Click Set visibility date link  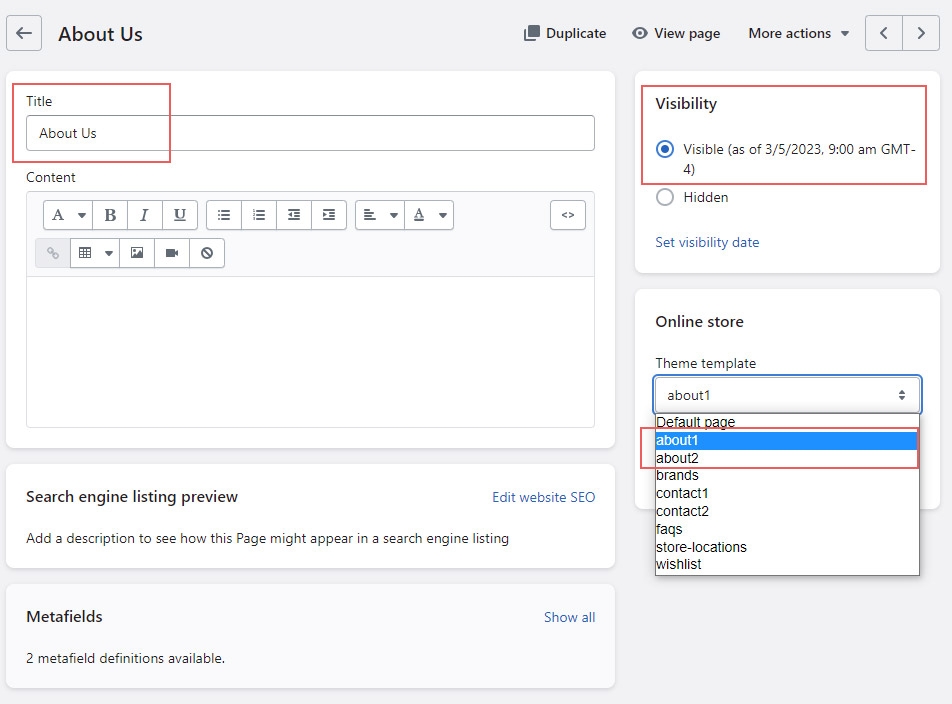[x=707, y=242]
